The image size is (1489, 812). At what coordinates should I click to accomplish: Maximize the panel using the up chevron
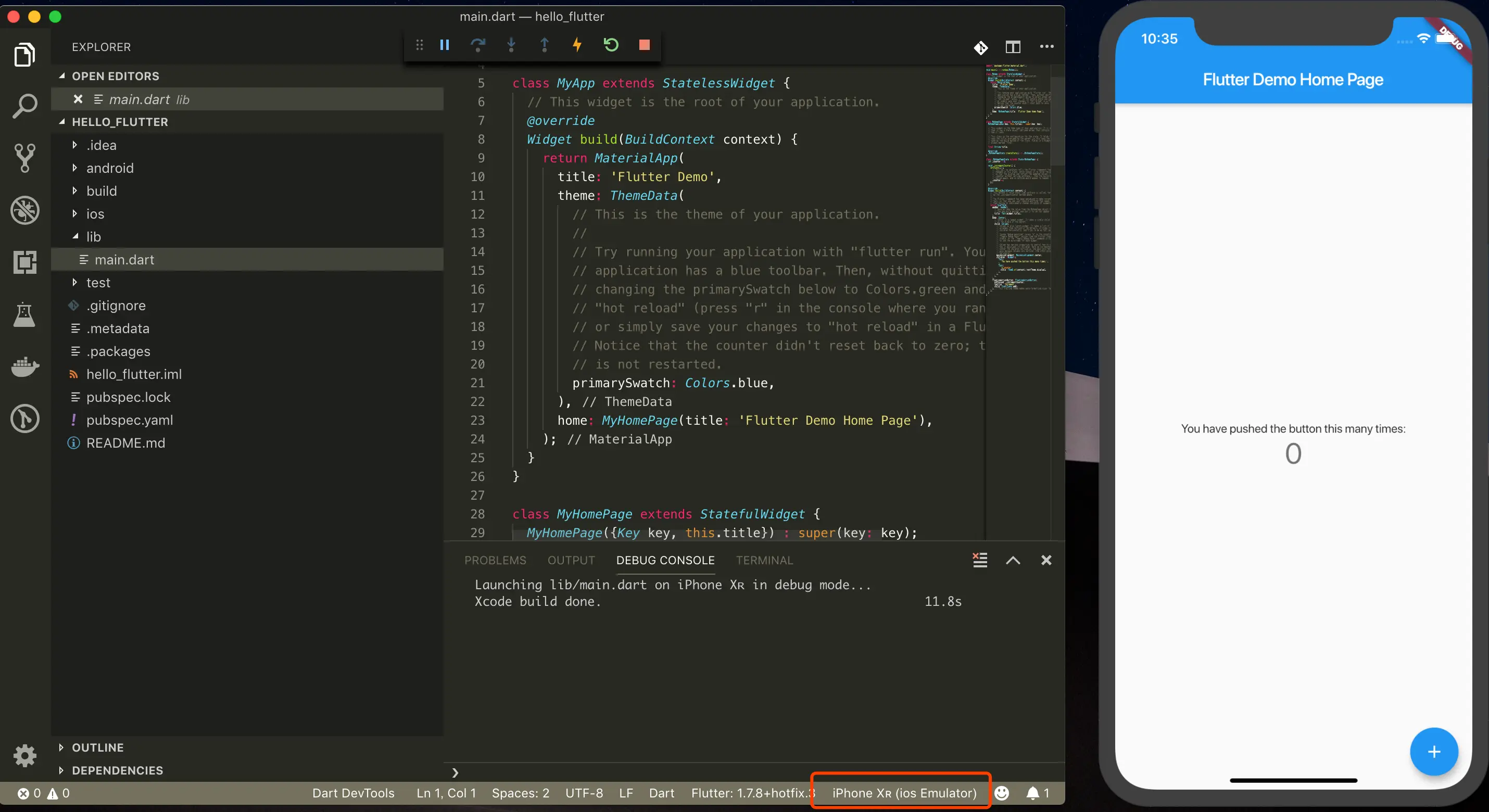(1013, 560)
